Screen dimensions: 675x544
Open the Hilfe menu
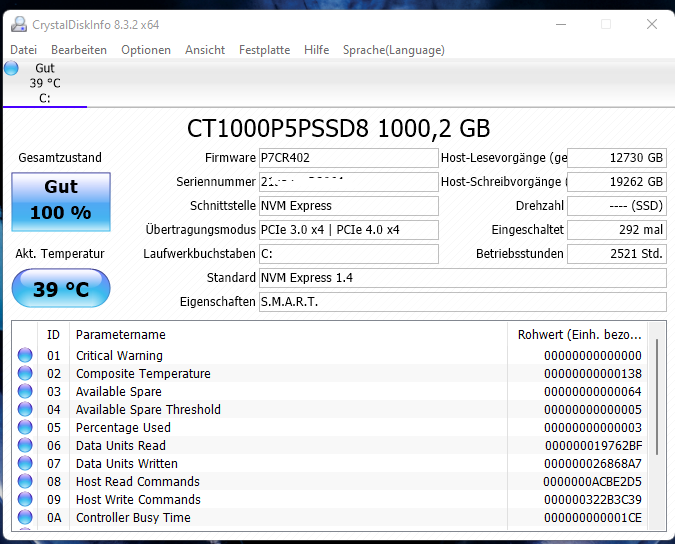click(x=316, y=50)
